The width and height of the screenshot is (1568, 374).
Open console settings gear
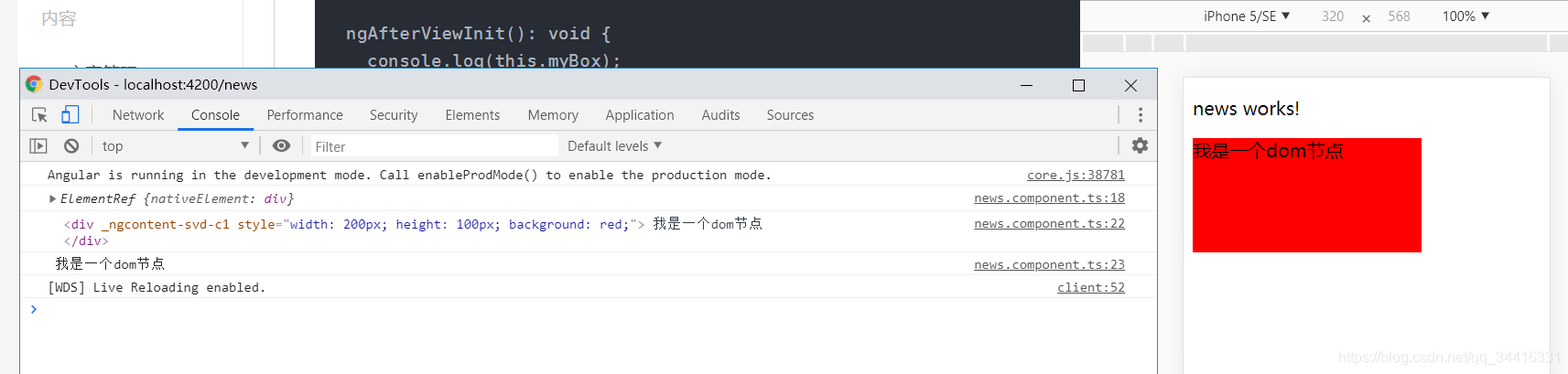pyautogui.click(x=1140, y=145)
